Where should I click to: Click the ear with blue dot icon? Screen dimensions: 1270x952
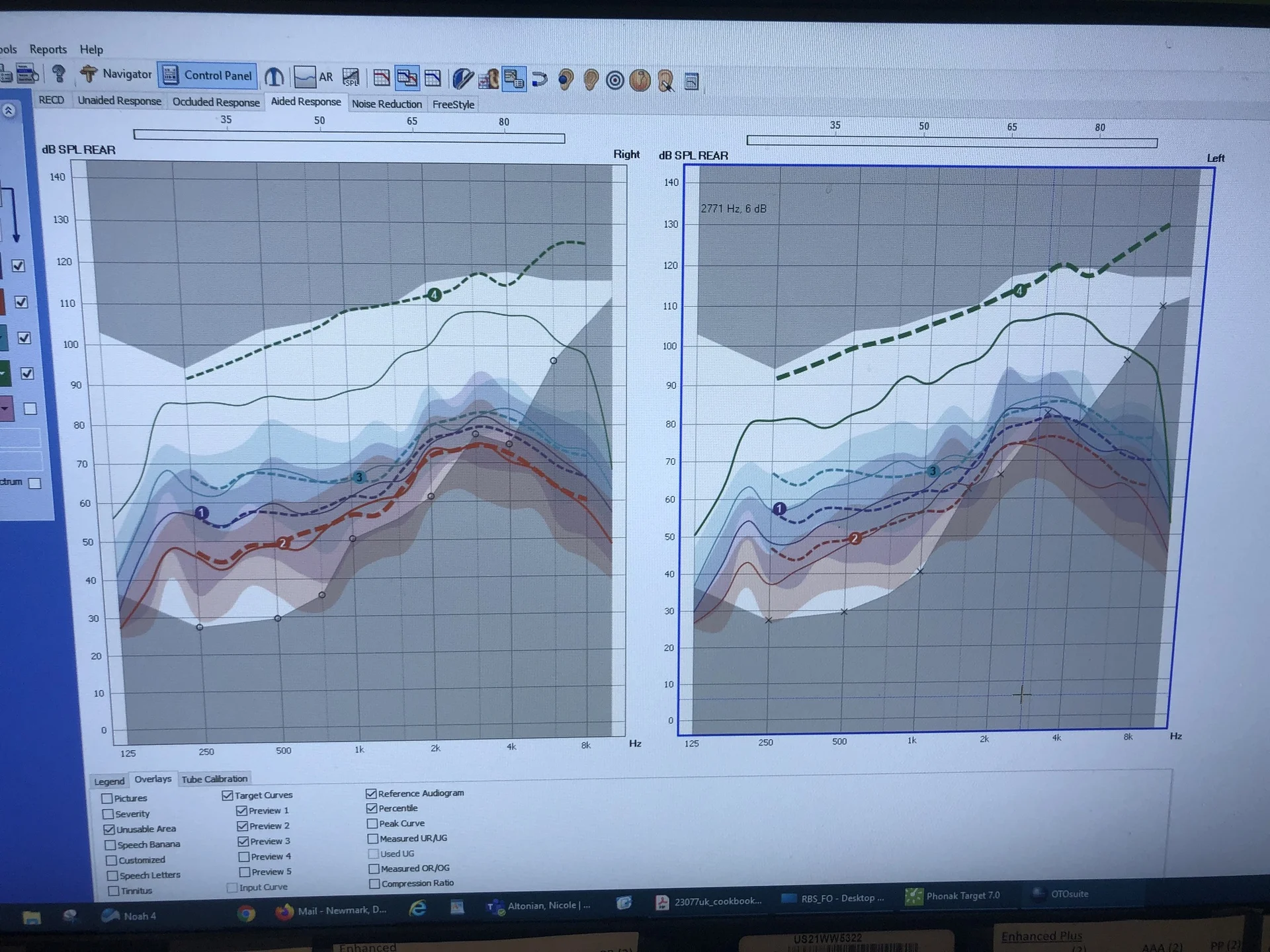click(x=566, y=80)
